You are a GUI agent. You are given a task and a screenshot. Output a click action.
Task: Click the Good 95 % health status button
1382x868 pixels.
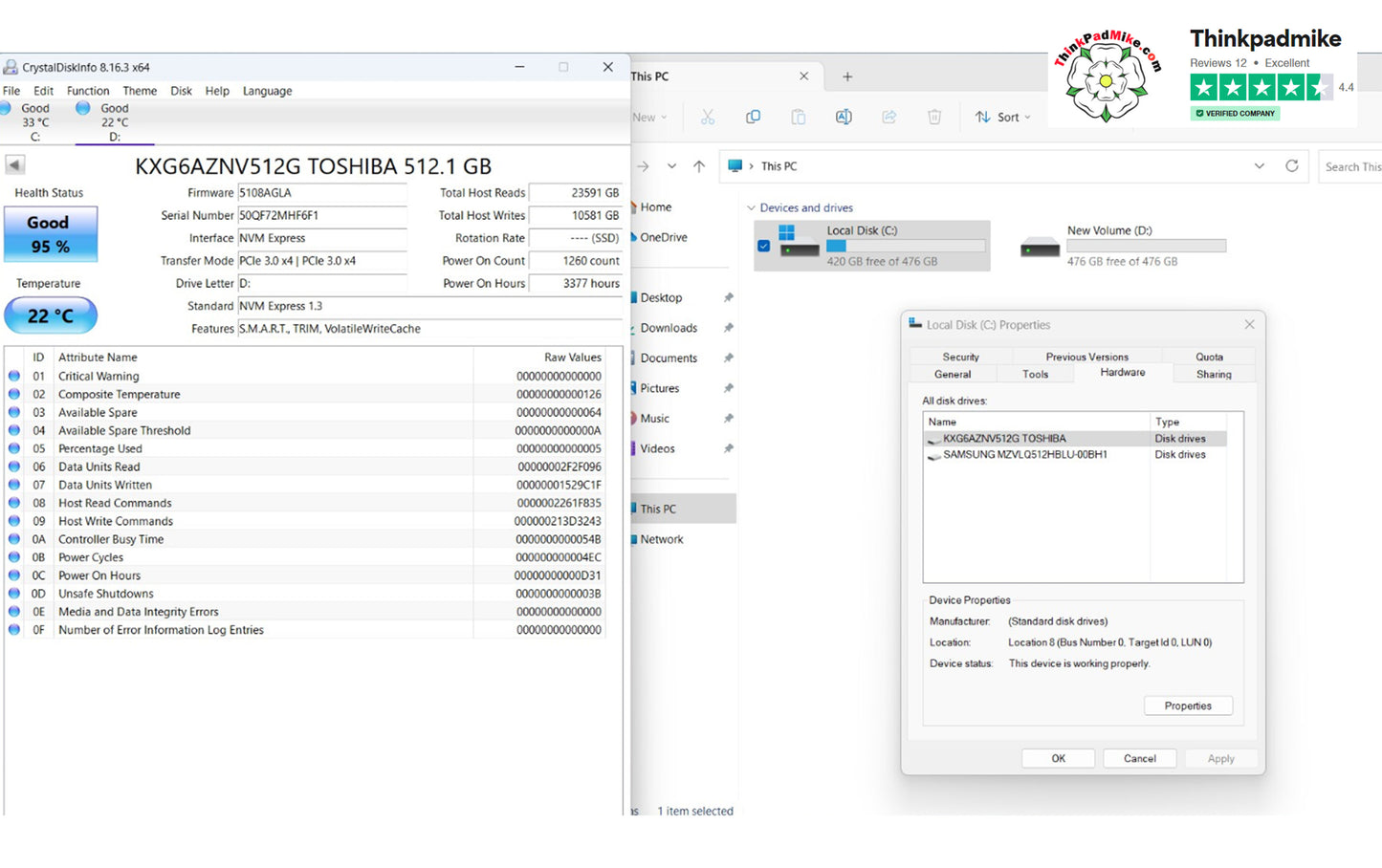pos(51,234)
